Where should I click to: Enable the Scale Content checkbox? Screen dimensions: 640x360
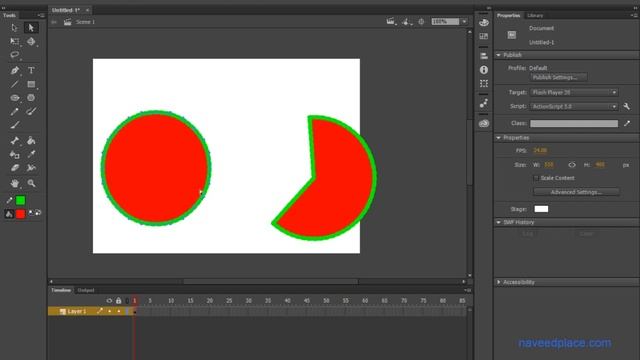[536, 178]
